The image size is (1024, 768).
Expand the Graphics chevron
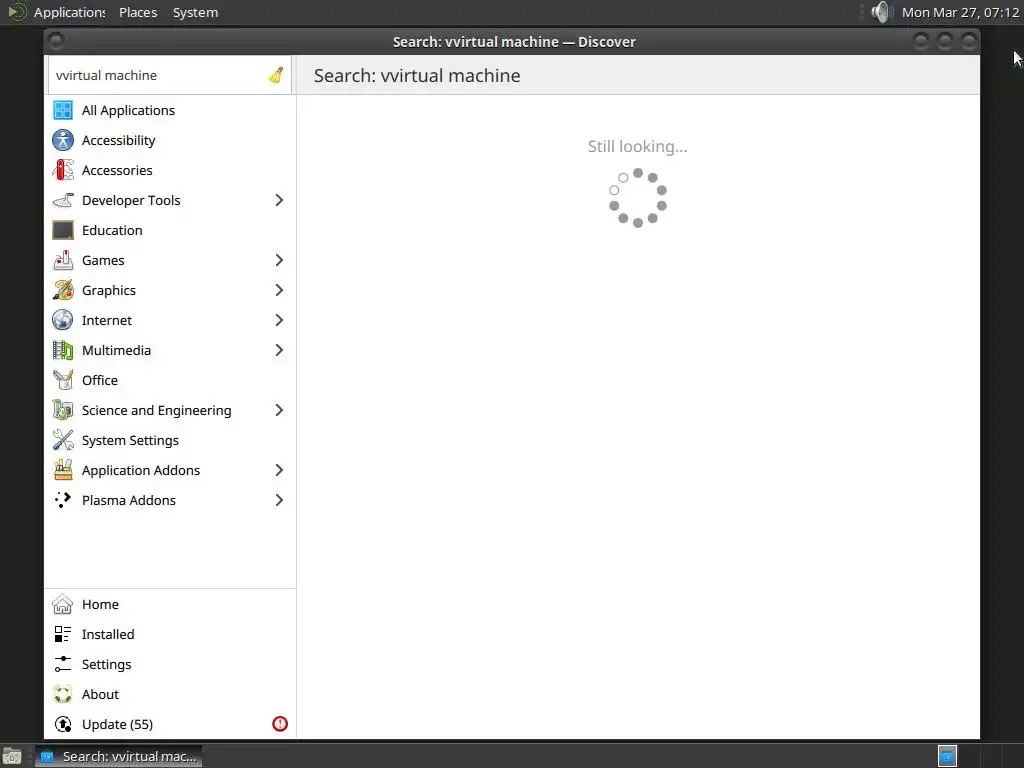[x=279, y=291]
